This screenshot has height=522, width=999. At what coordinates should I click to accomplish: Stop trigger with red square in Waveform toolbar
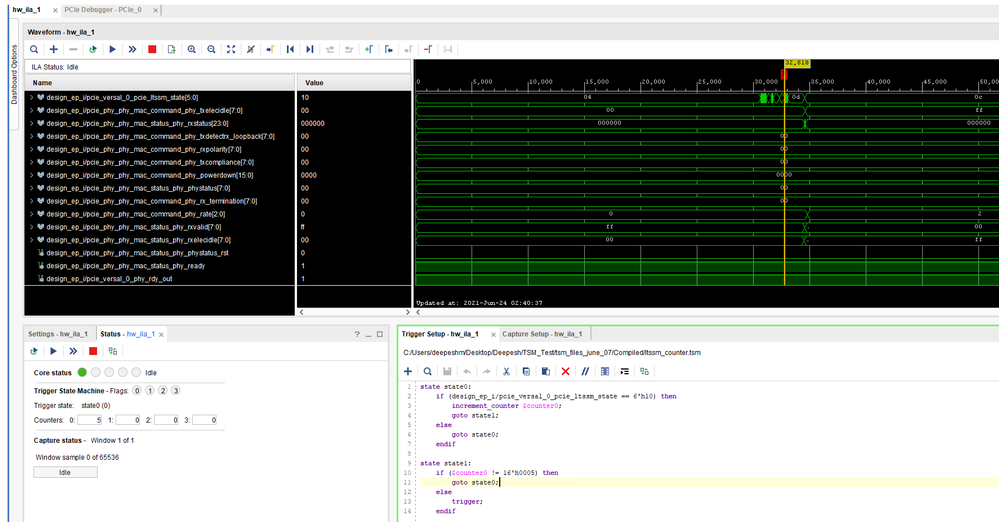click(152, 49)
